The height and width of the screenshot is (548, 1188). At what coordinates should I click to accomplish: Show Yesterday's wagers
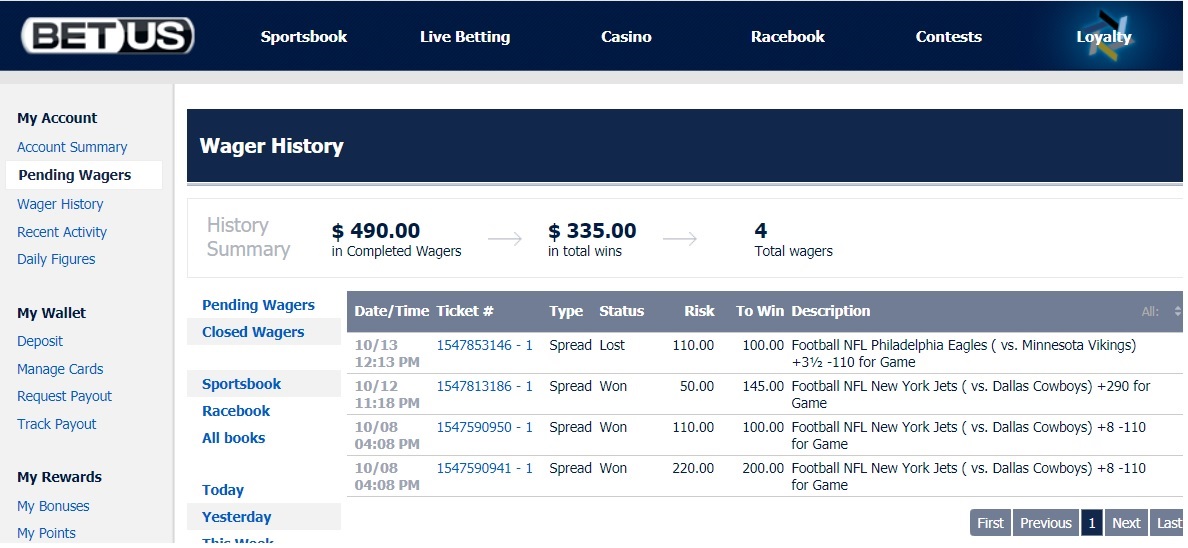[236, 517]
